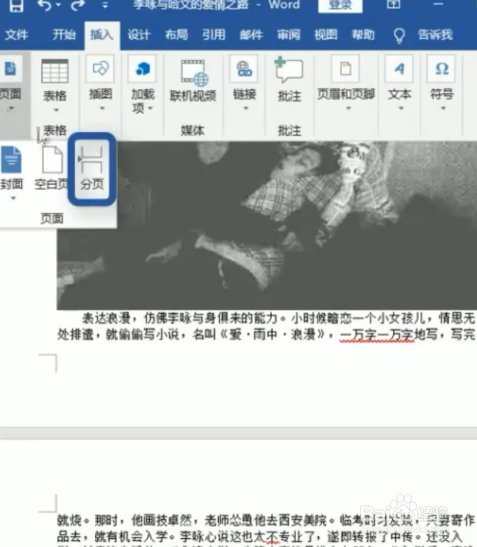Click the 加载项 add-ins icon

[x=143, y=69]
